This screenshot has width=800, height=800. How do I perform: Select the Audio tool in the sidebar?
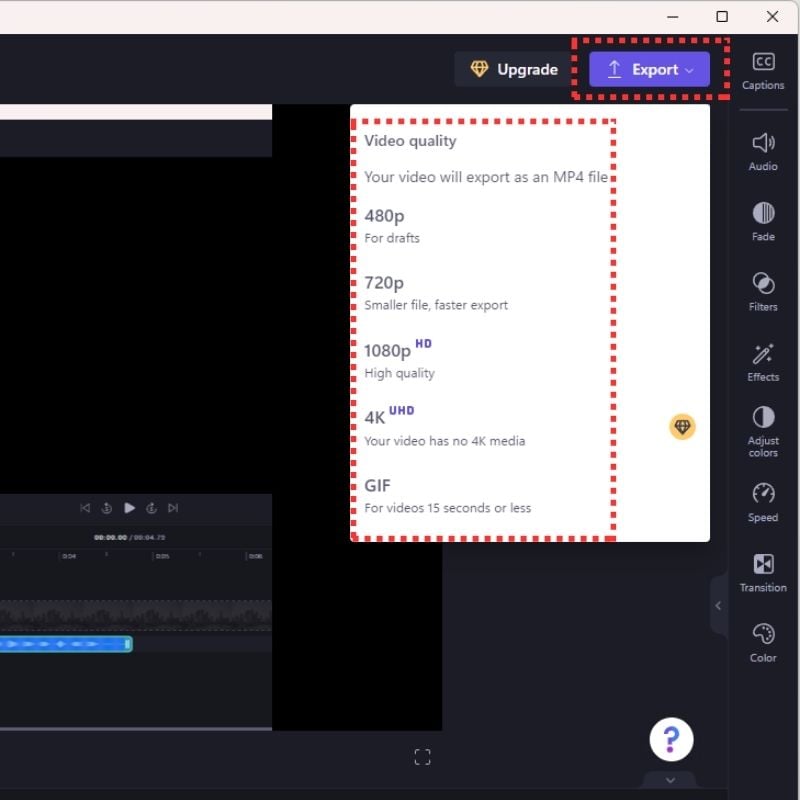point(763,150)
